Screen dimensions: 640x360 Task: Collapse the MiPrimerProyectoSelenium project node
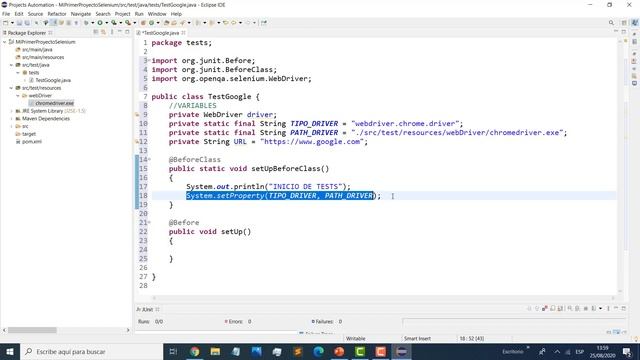click(4, 42)
